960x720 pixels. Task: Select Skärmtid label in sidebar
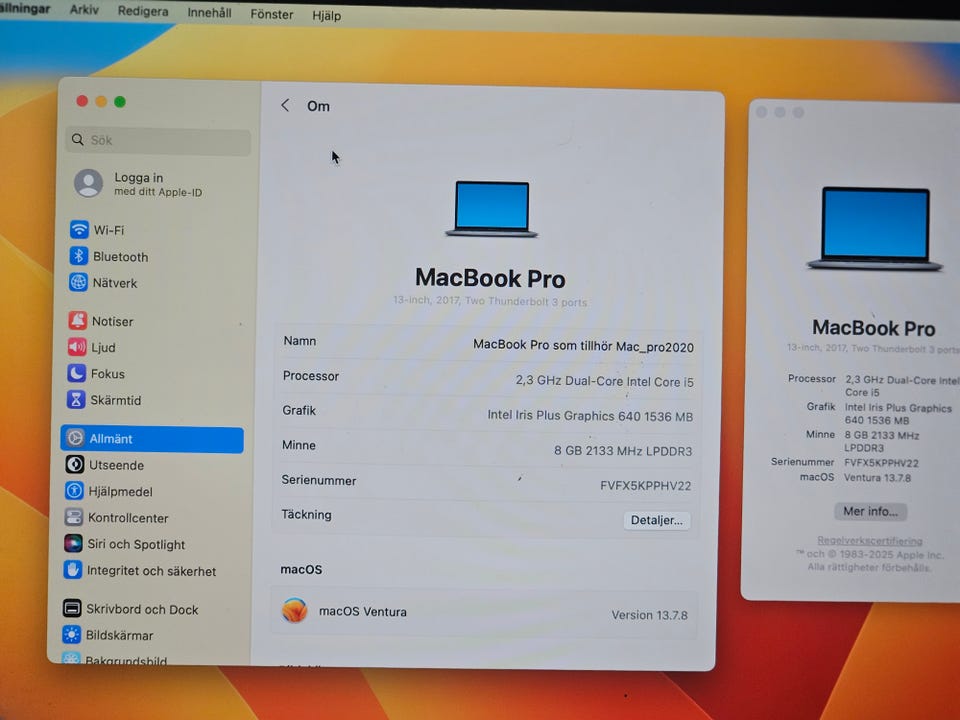[115, 400]
